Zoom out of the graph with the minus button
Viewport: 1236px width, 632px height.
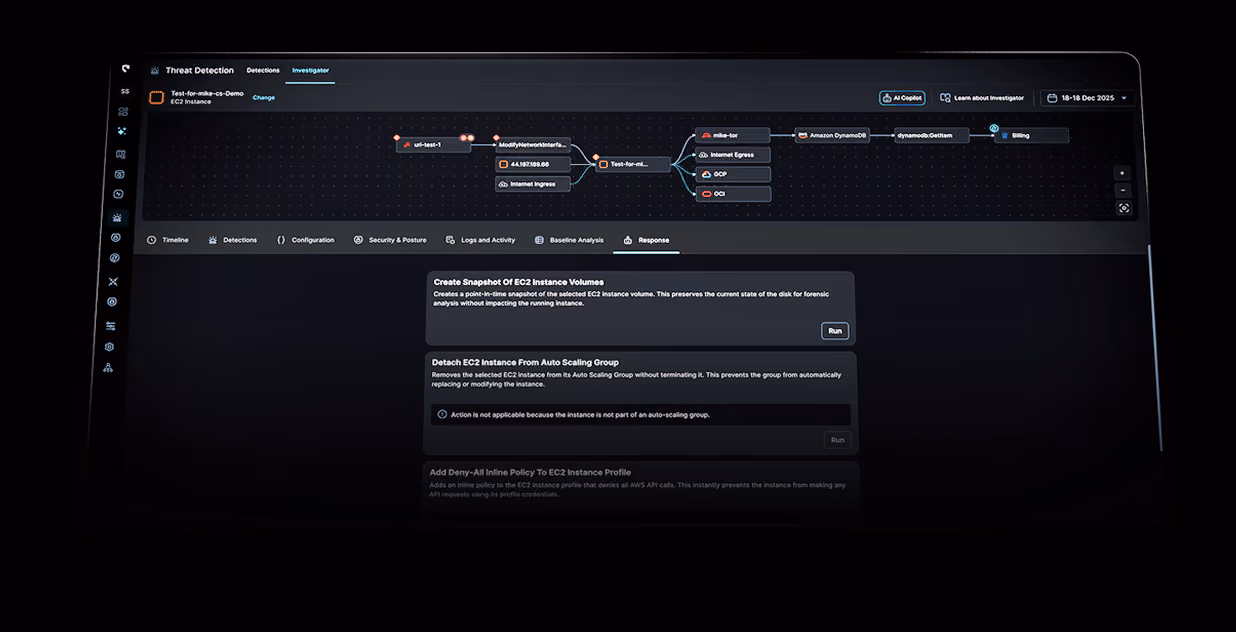click(1122, 190)
